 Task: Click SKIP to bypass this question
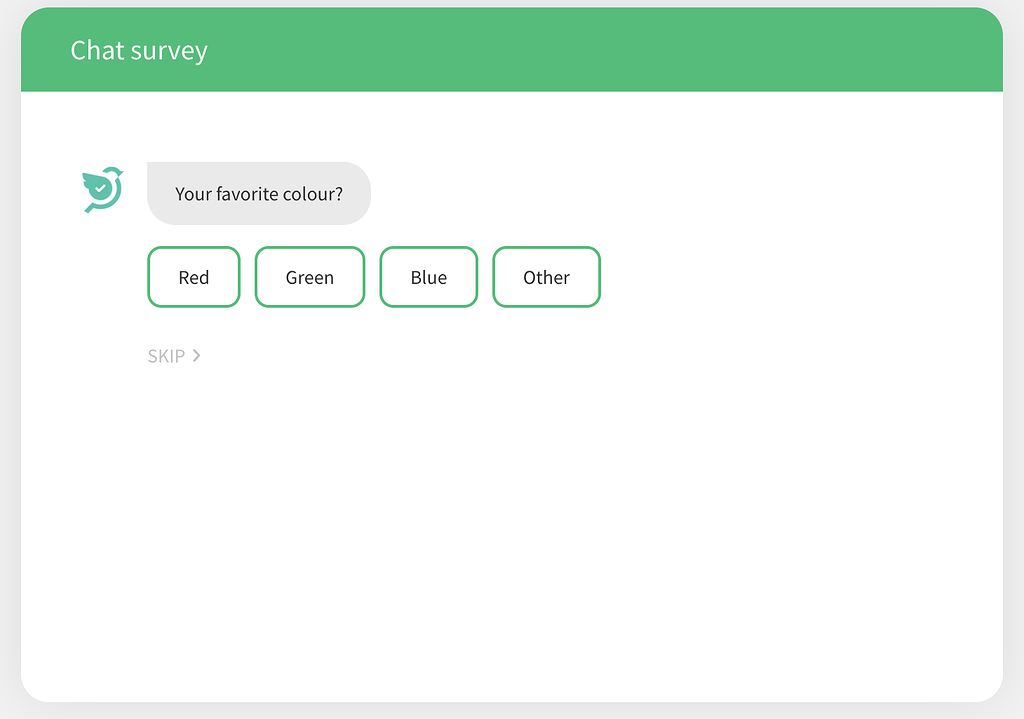click(166, 355)
